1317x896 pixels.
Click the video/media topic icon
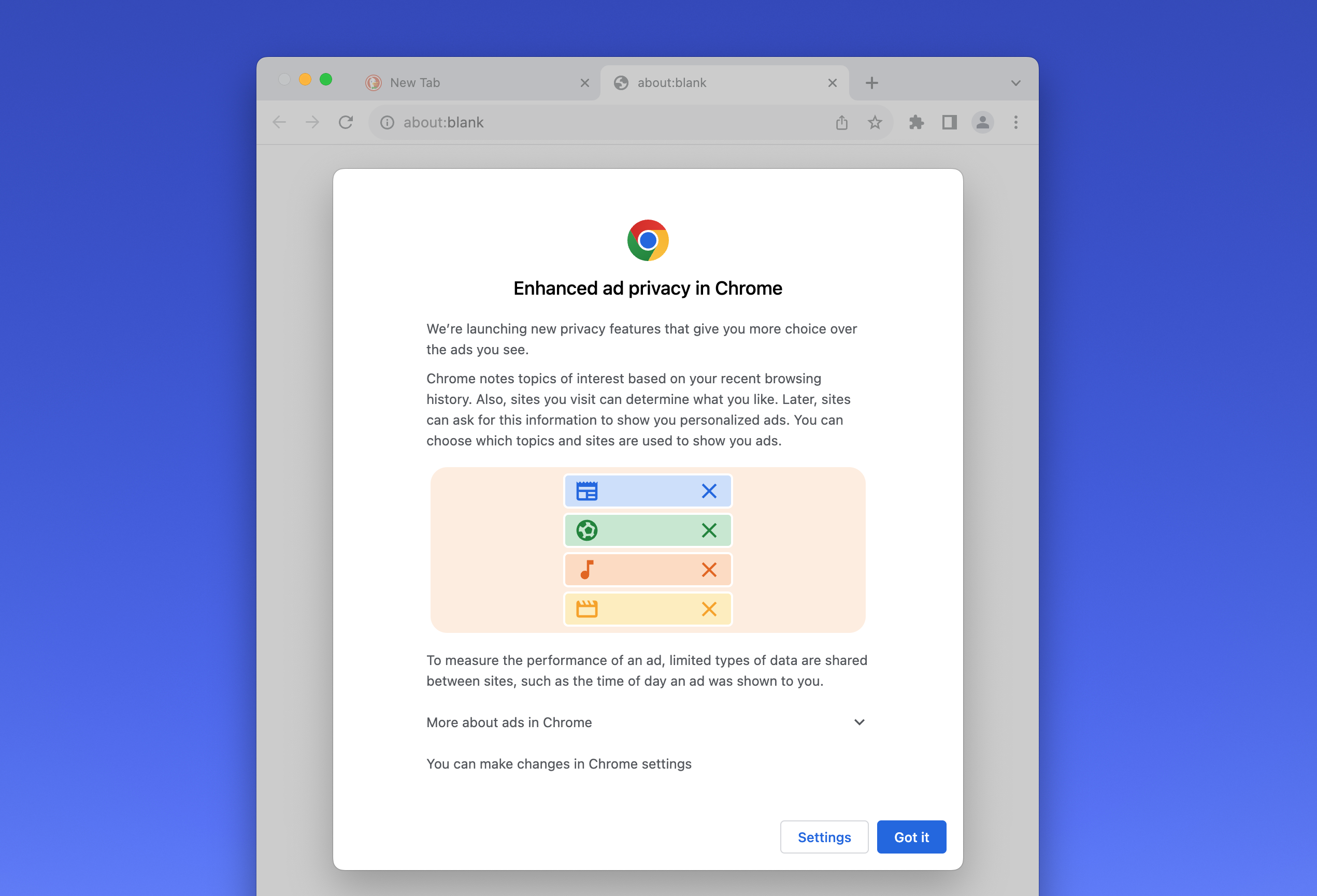[586, 608]
